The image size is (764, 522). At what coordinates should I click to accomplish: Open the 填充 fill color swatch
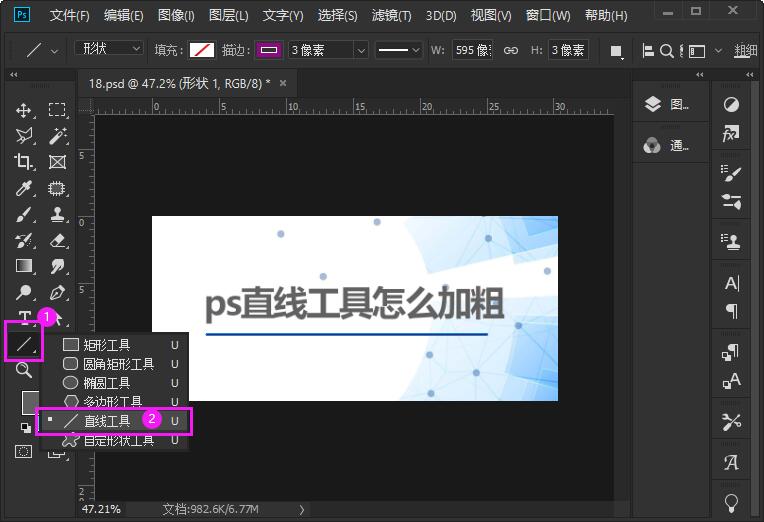pos(202,50)
